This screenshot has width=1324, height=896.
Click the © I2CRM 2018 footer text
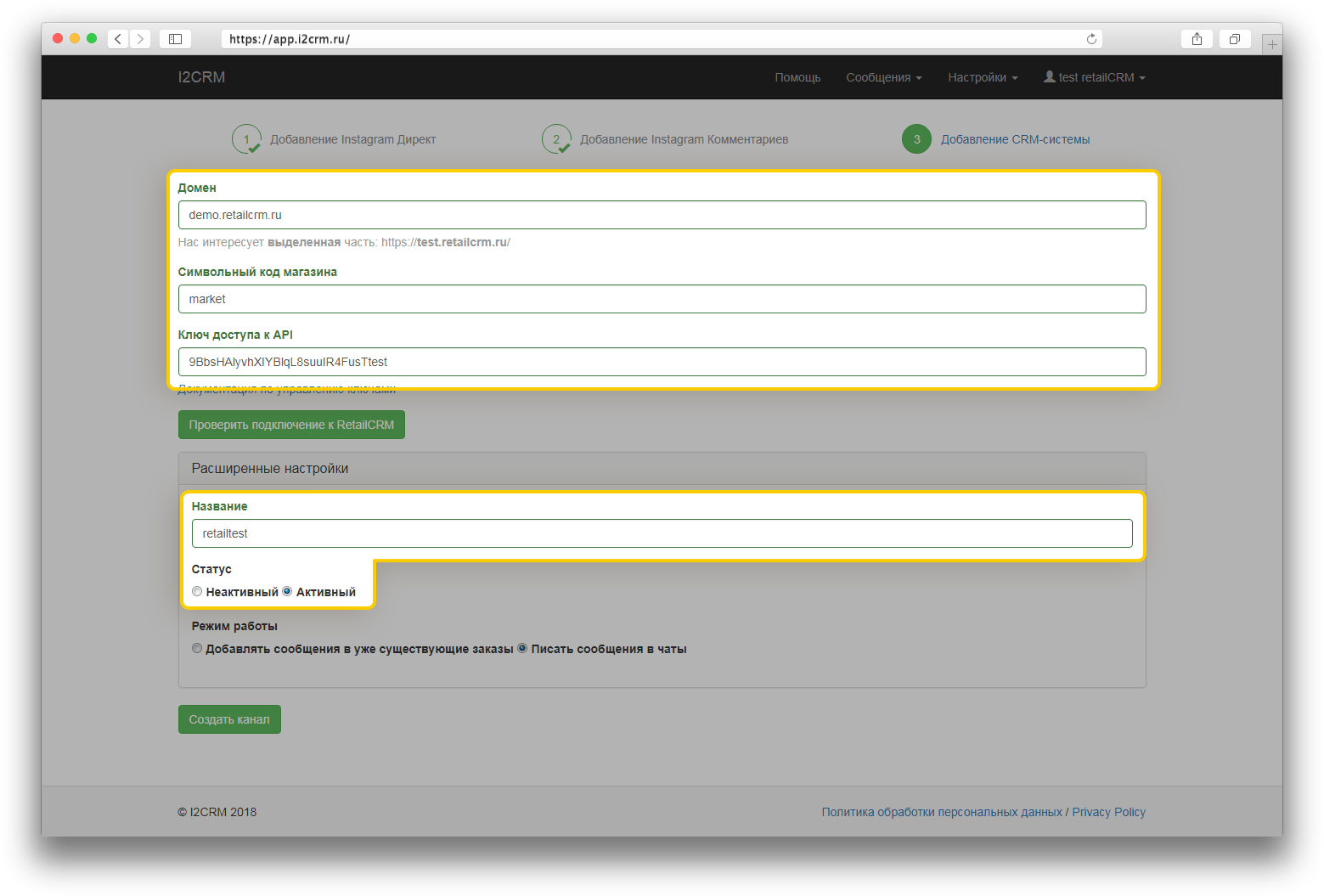(x=217, y=812)
